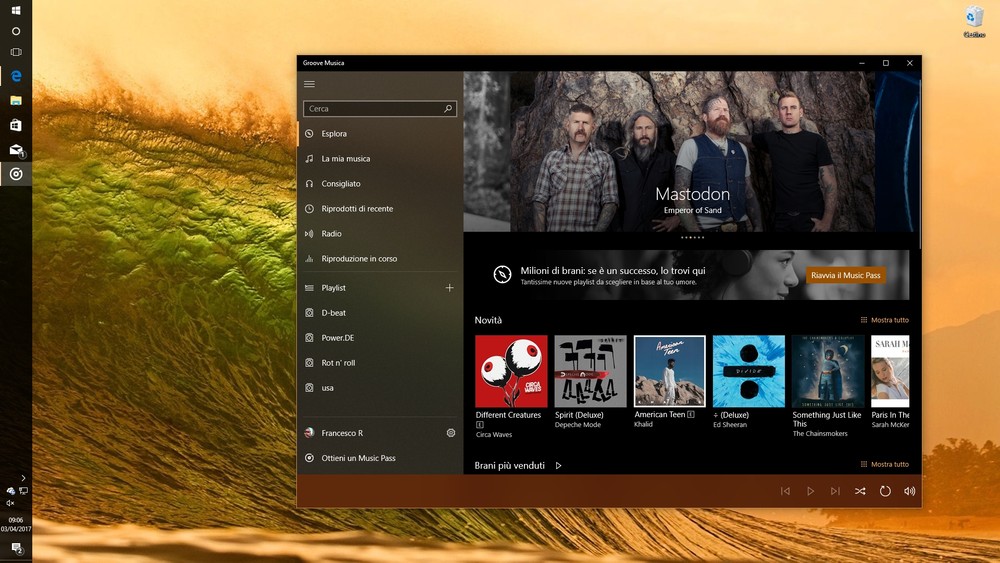
Task: Open Task View on taskbar
Action: tap(16, 52)
